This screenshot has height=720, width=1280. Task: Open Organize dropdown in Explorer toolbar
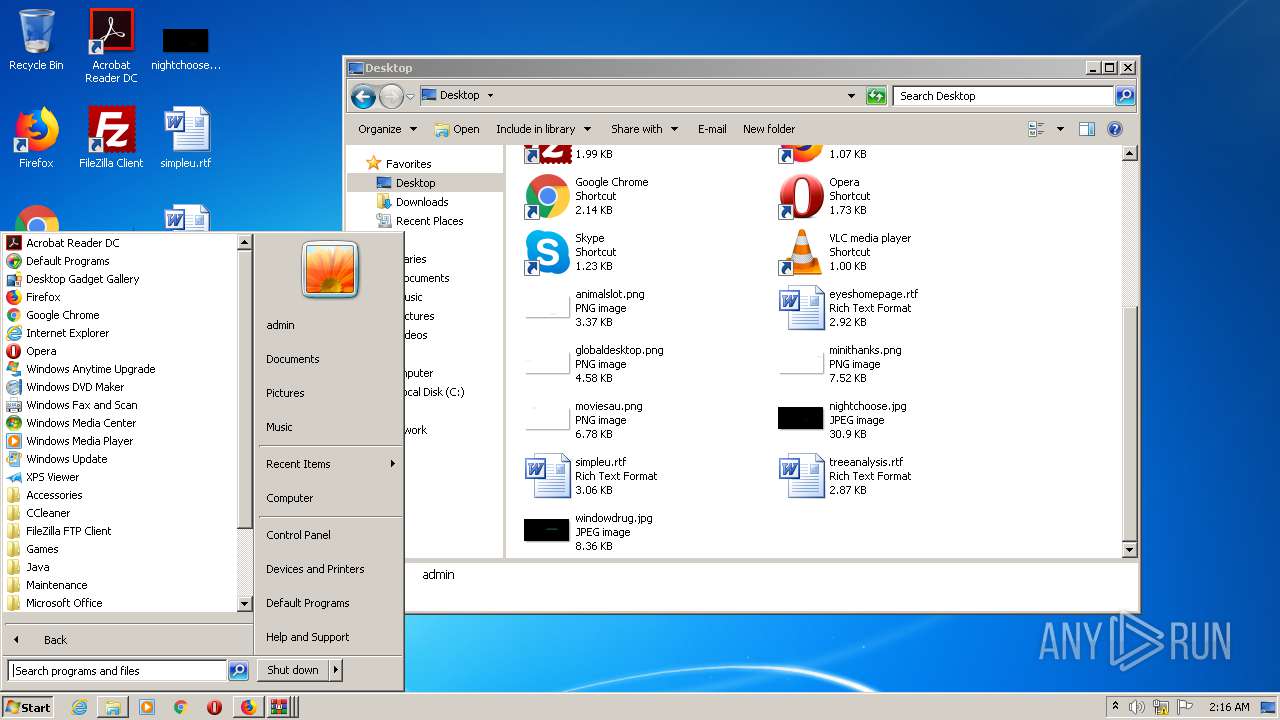[387, 129]
